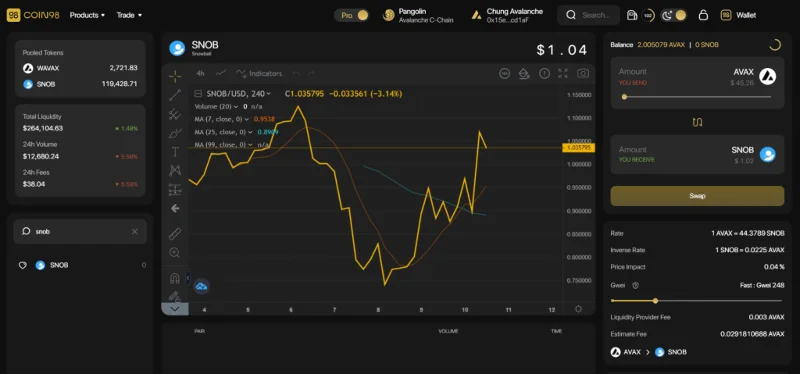Select the zoom in tool
Viewport: 800px width, 374px height.
(x=175, y=253)
